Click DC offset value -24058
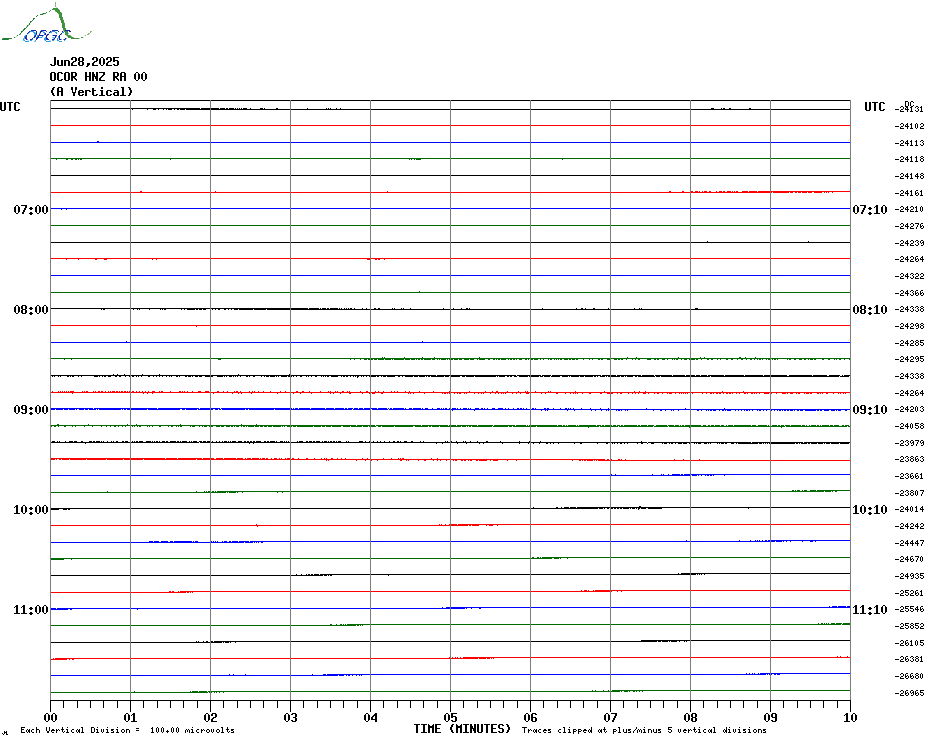 coord(909,426)
